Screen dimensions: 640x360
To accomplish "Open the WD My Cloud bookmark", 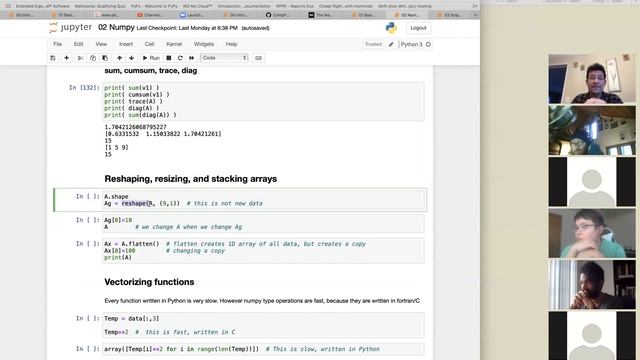I will coord(198,6).
